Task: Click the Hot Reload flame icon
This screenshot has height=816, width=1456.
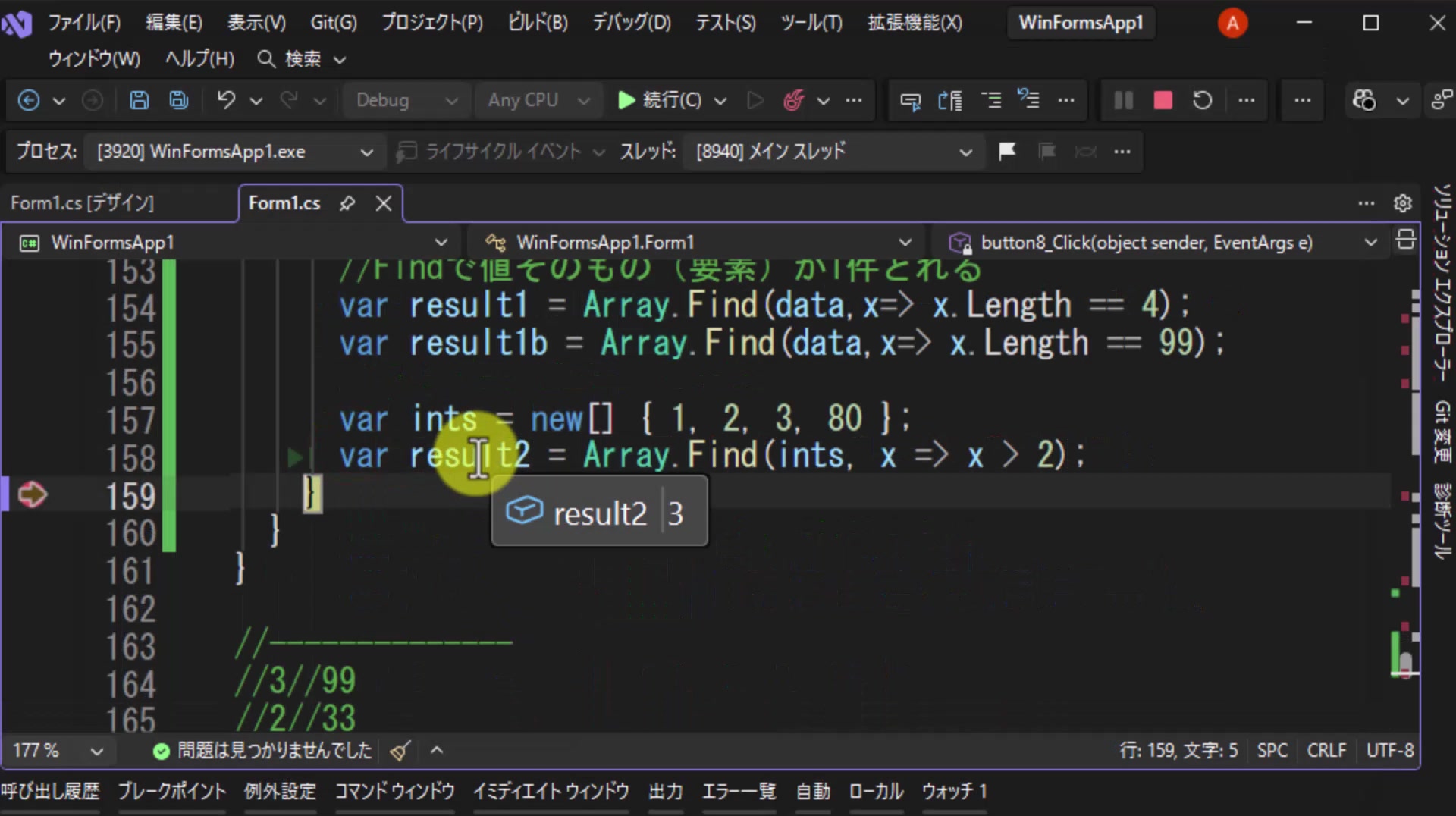Action: (x=793, y=100)
